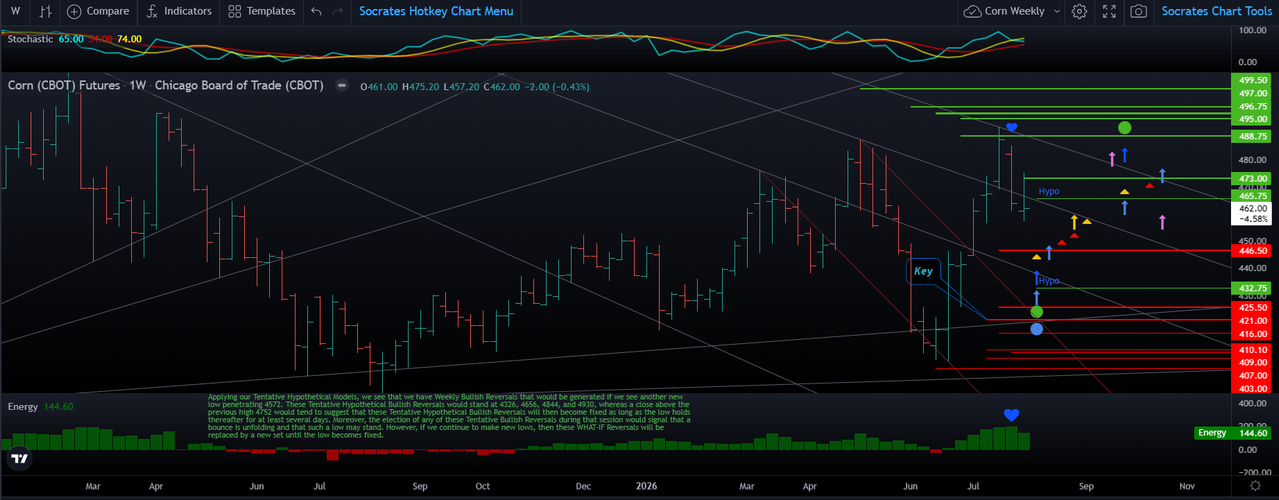This screenshot has height=500, width=1279.
Task: Open the Indicators dialog
Action: [179, 11]
